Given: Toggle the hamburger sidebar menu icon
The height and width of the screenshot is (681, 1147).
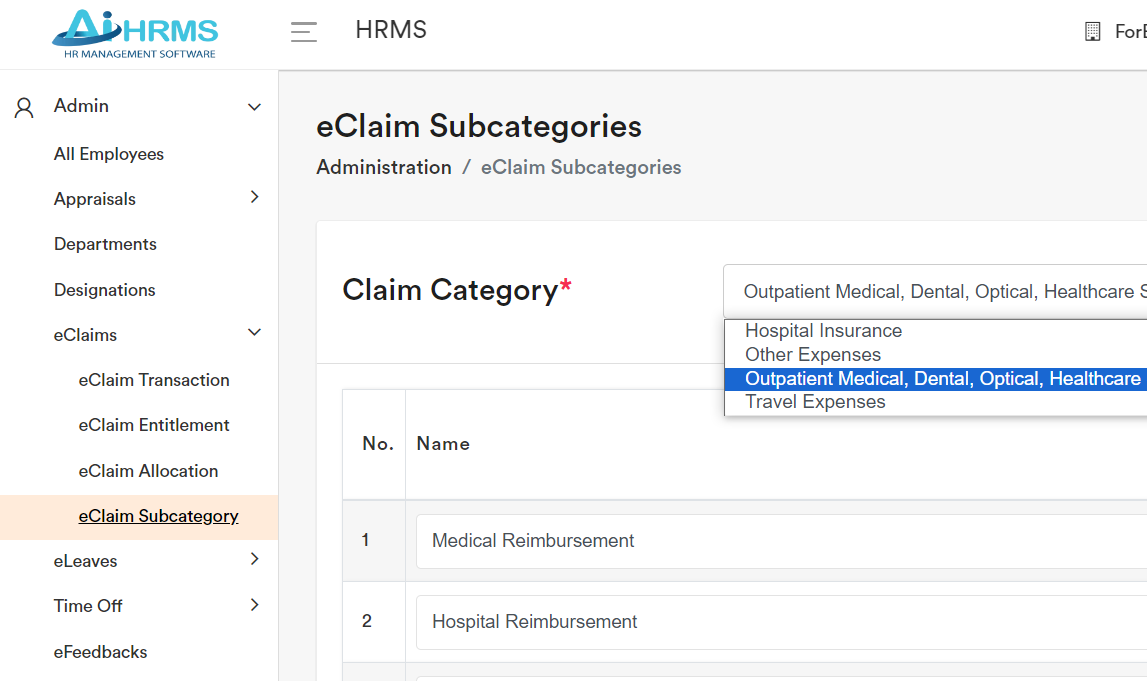Looking at the screenshot, I should tap(304, 32).
